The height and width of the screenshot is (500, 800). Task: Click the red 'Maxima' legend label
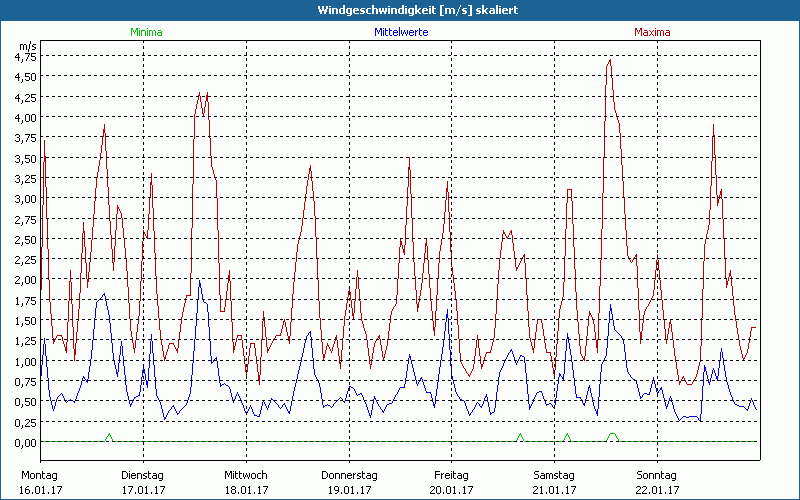pyautogui.click(x=652, y=32)
